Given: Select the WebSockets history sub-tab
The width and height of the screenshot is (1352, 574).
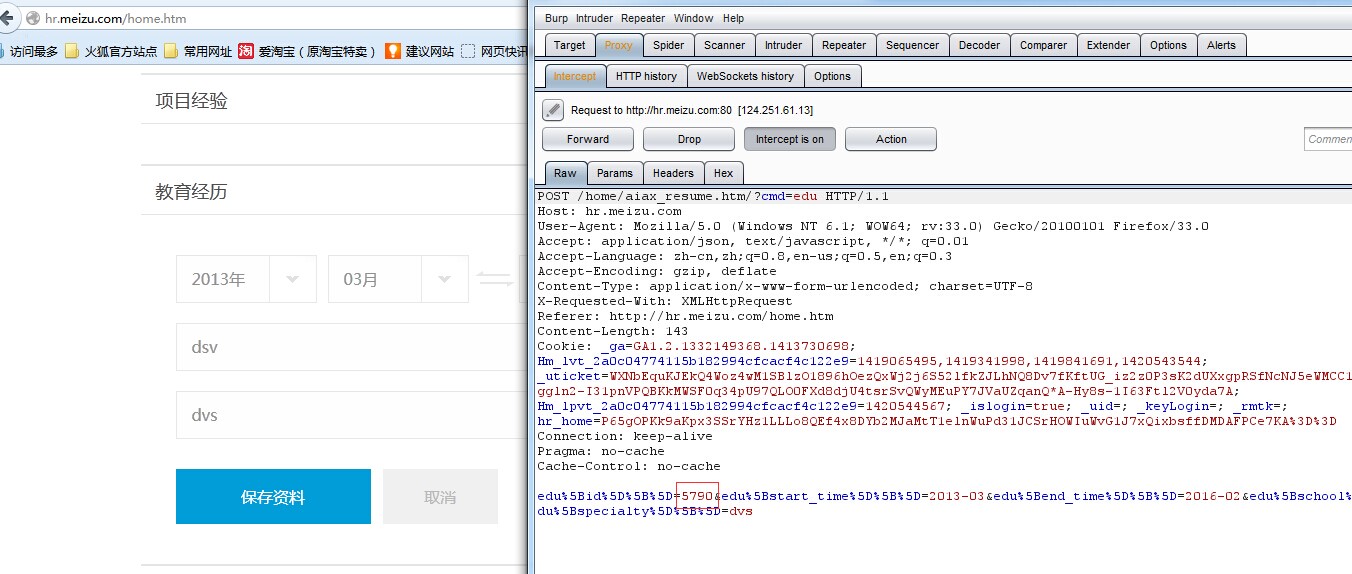Looking at the screenshot, I should coord(745,76).
